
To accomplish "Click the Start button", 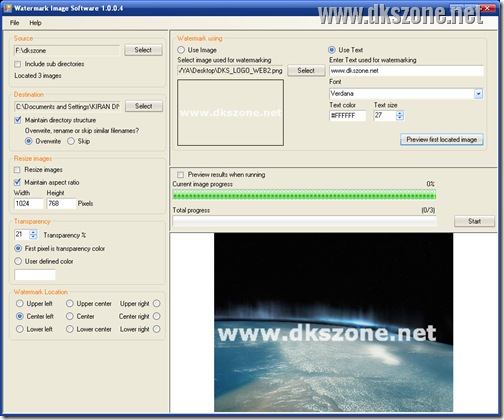I will tap(474, 221).
